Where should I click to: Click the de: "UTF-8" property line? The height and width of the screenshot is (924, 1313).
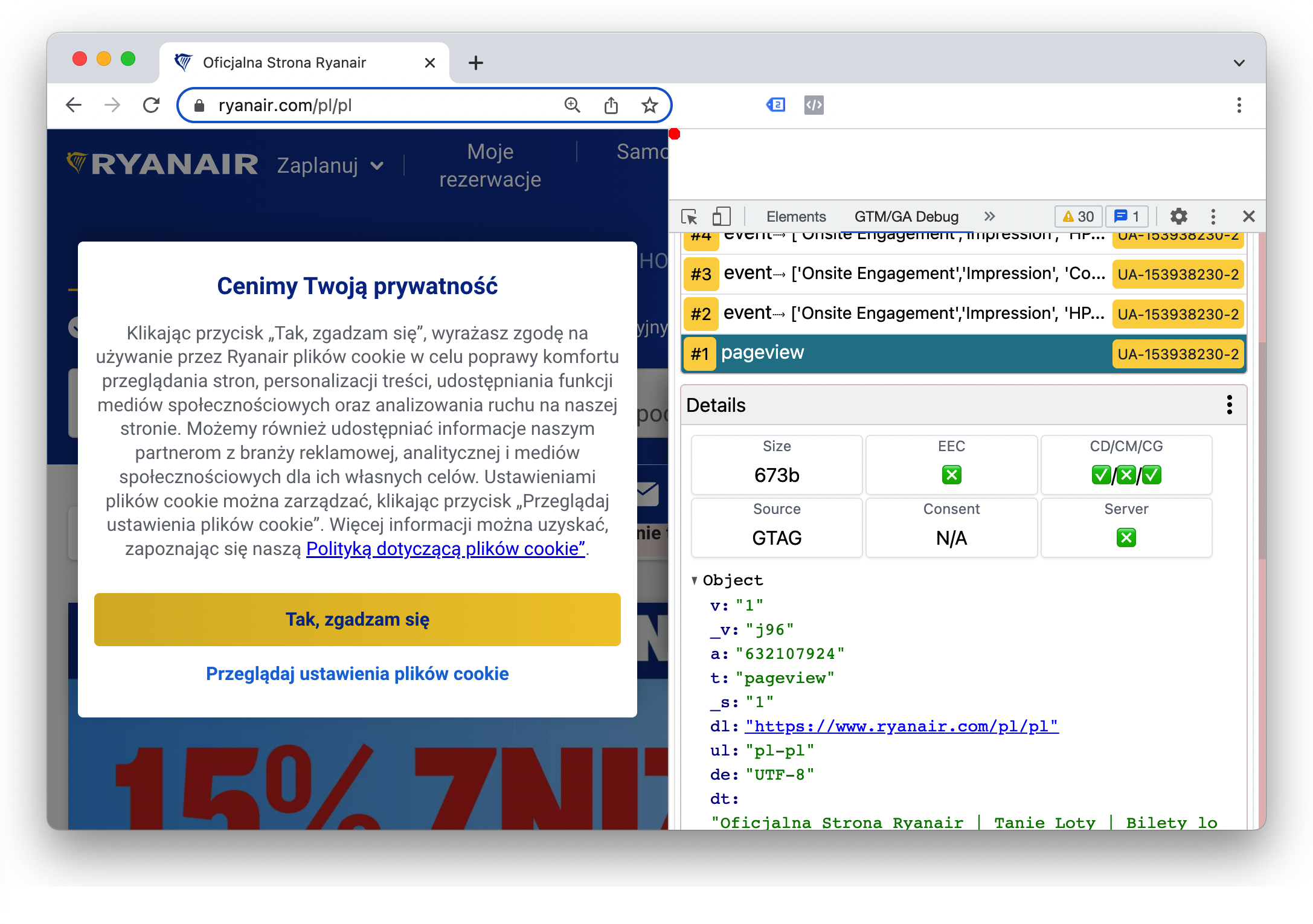click(x=762, y=774)
